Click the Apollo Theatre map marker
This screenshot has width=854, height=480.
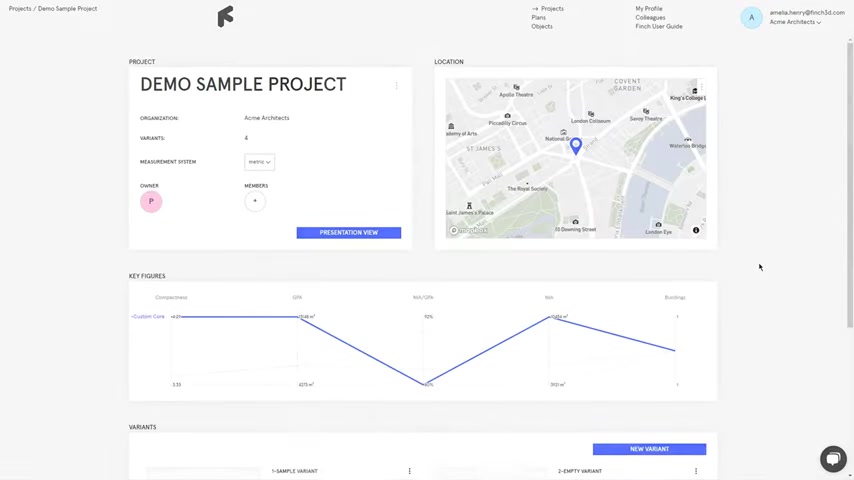(516, 87)
